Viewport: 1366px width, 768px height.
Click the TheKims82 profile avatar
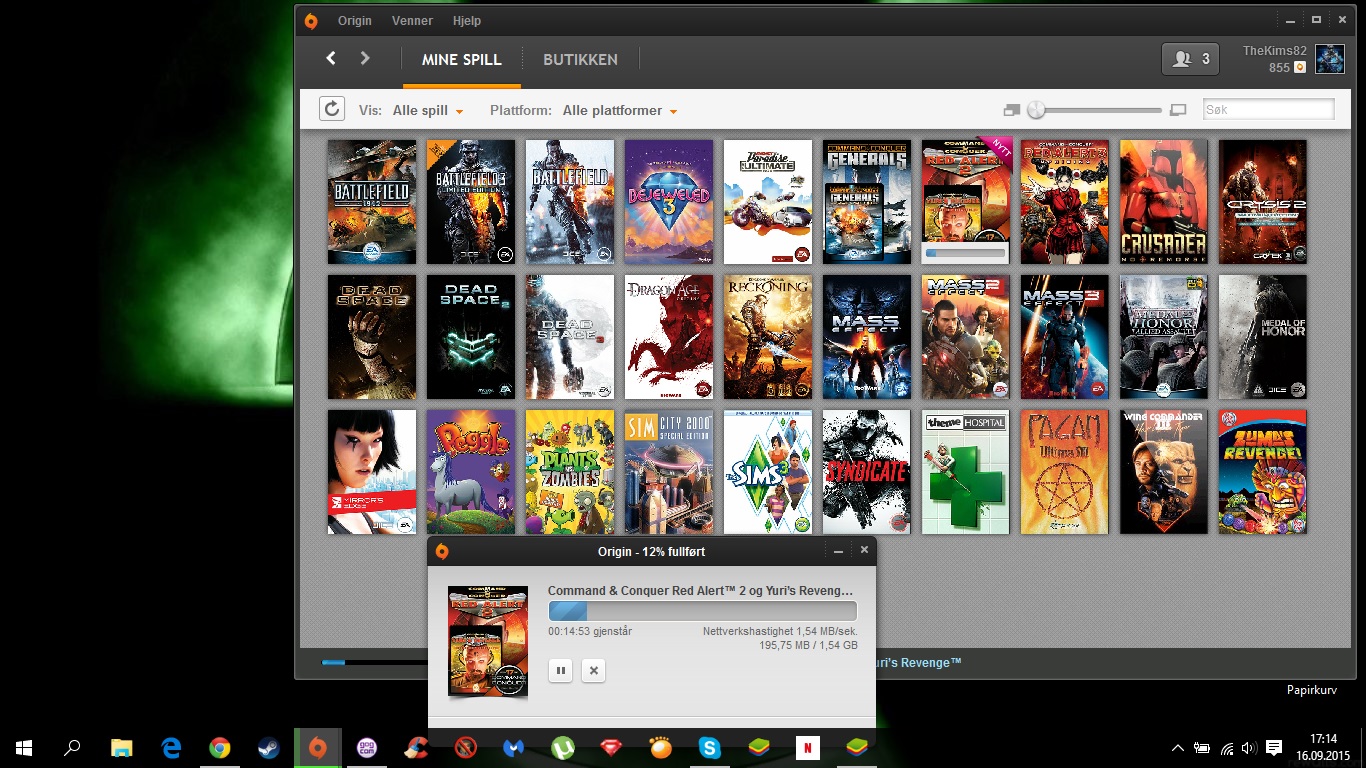1329,59
